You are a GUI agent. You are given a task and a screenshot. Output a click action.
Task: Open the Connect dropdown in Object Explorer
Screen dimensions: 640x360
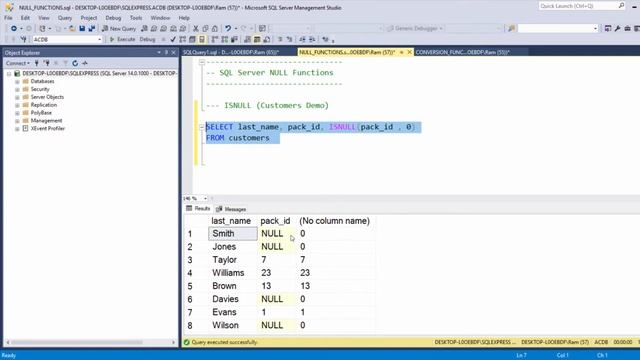pos(18,63)
